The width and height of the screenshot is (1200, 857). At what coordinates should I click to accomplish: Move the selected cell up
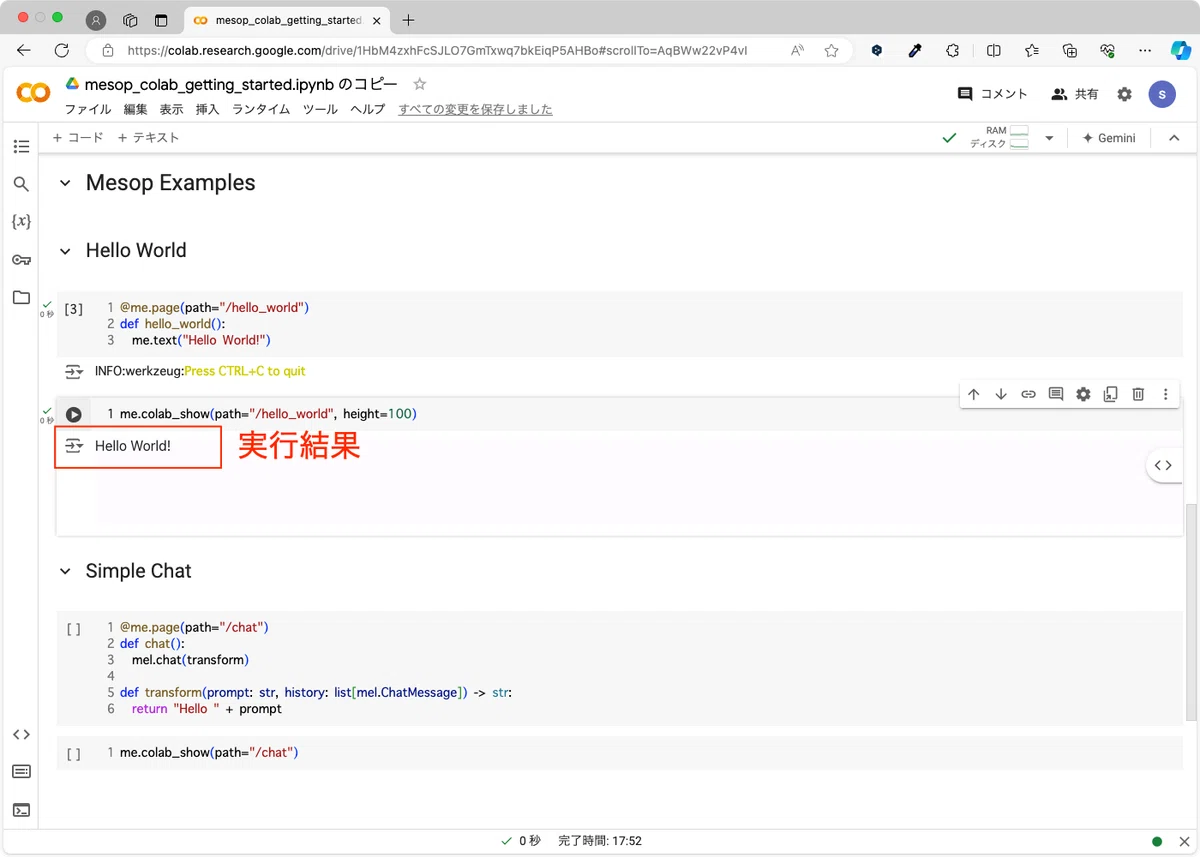974,395
